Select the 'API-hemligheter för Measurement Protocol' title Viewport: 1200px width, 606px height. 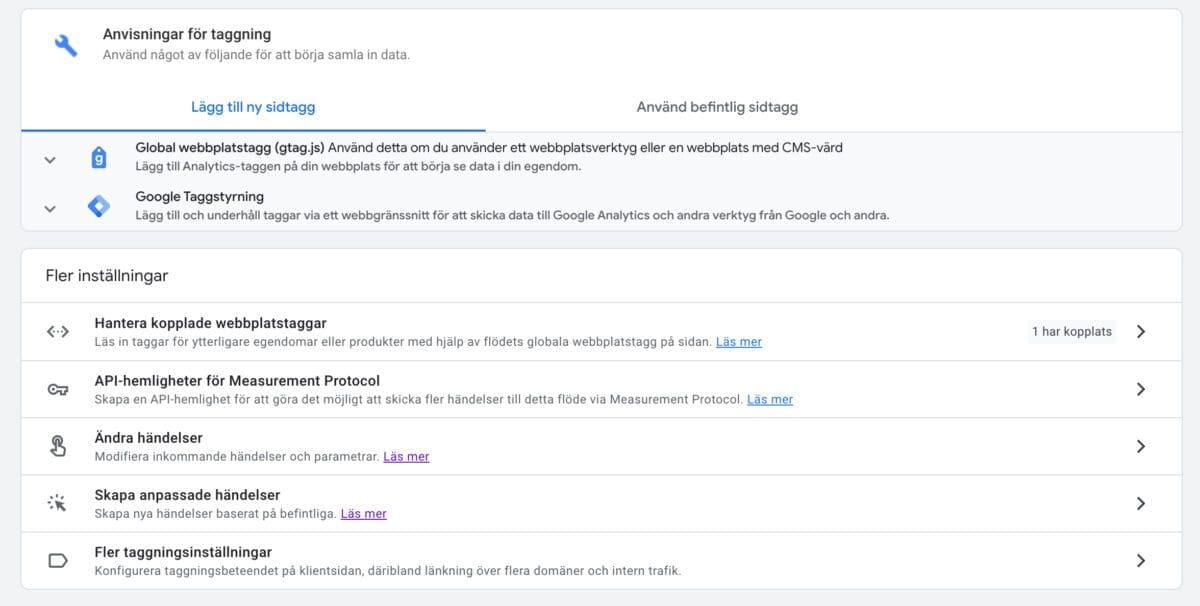237,380
